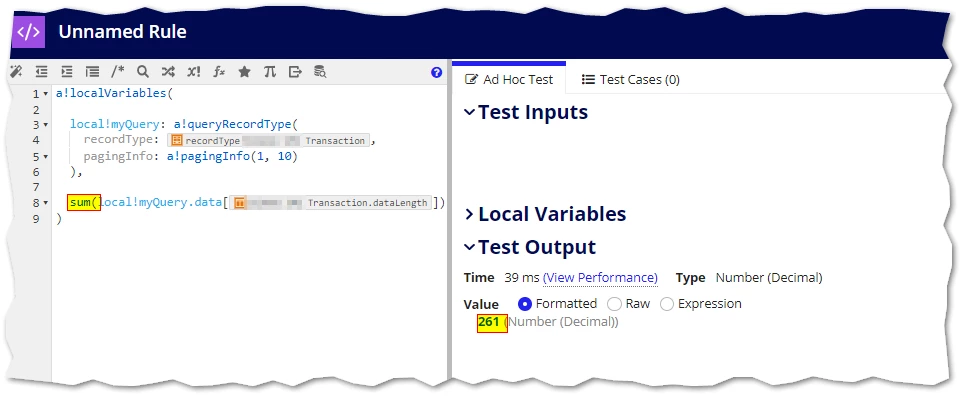Click the a!queryRecordType( function text
962x396 pixels.
235,125
